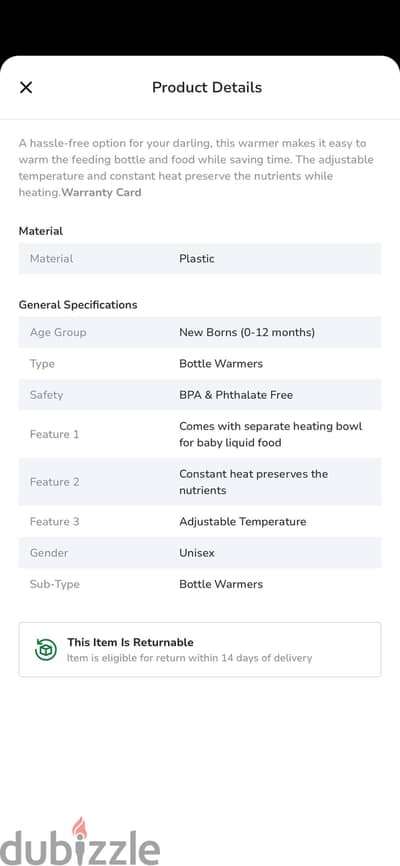Select the Age Group row label
This screenshot has width=400, height=866.
click(58, 332)
